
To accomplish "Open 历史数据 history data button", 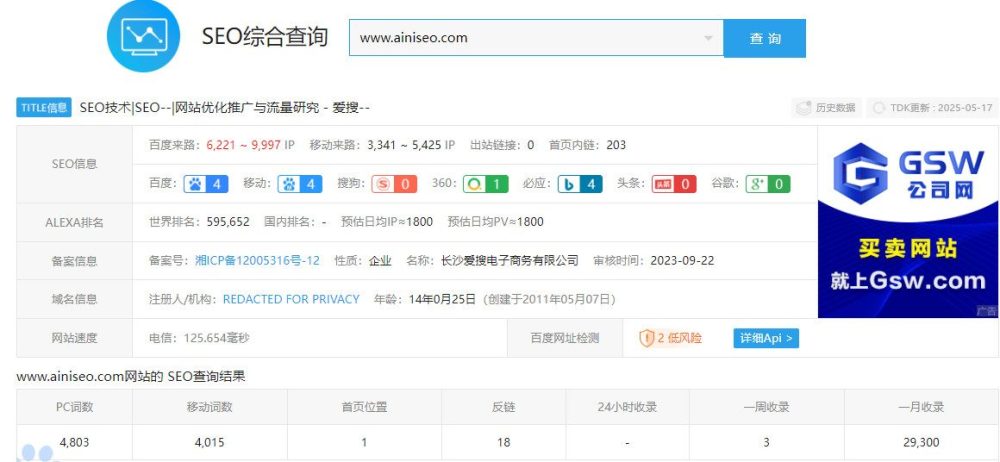I will (827, 108).
